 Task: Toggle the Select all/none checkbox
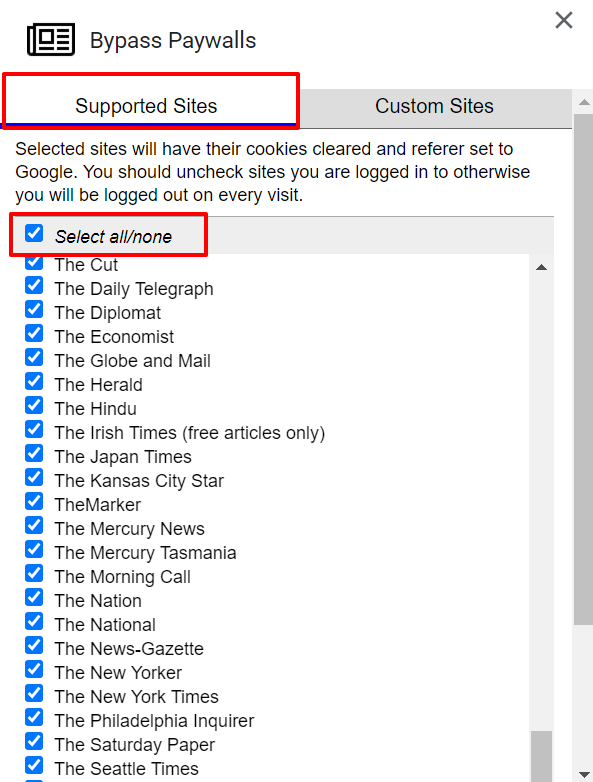[34, 233]
